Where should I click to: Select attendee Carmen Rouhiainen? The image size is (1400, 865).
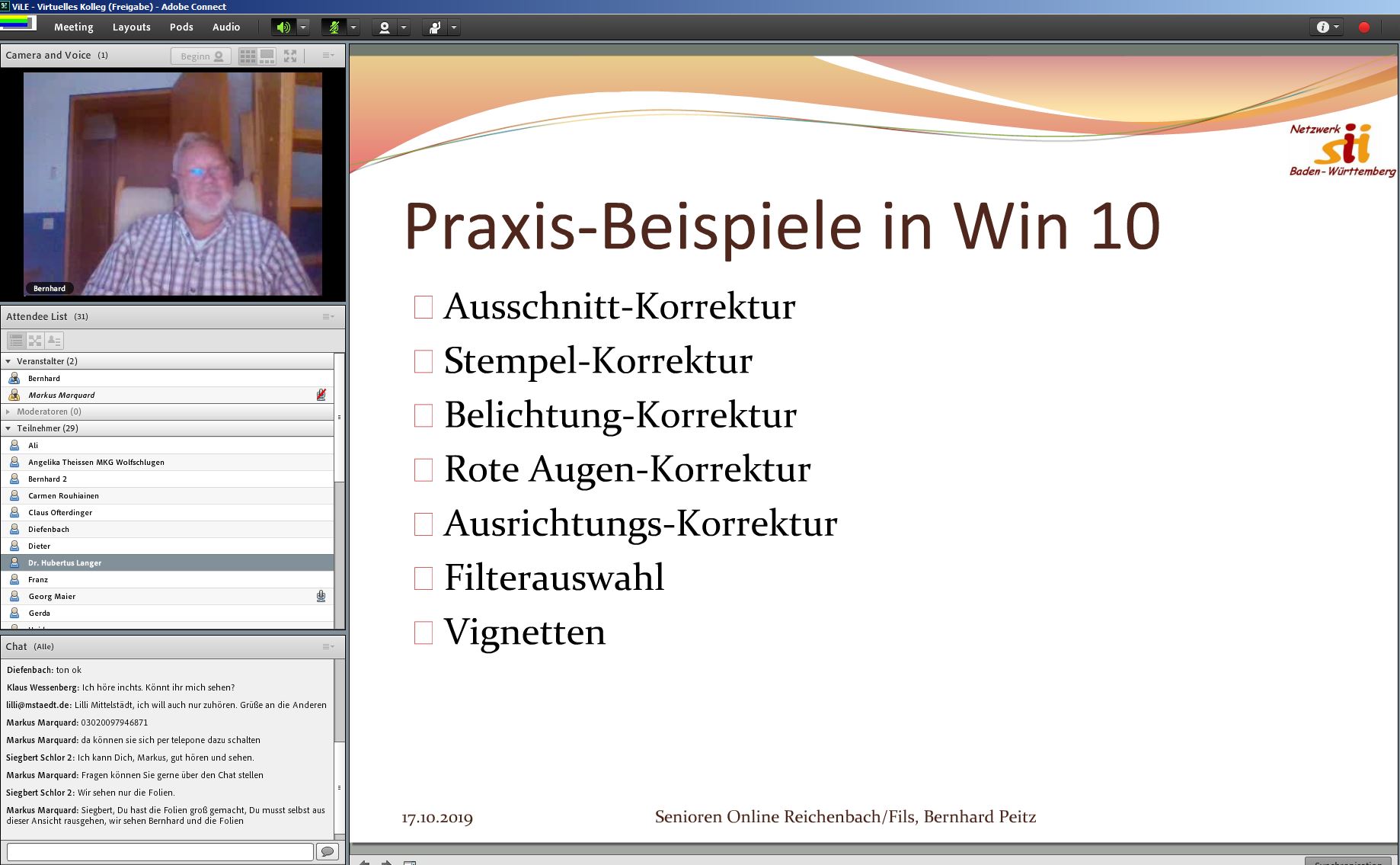pos(168,495)
